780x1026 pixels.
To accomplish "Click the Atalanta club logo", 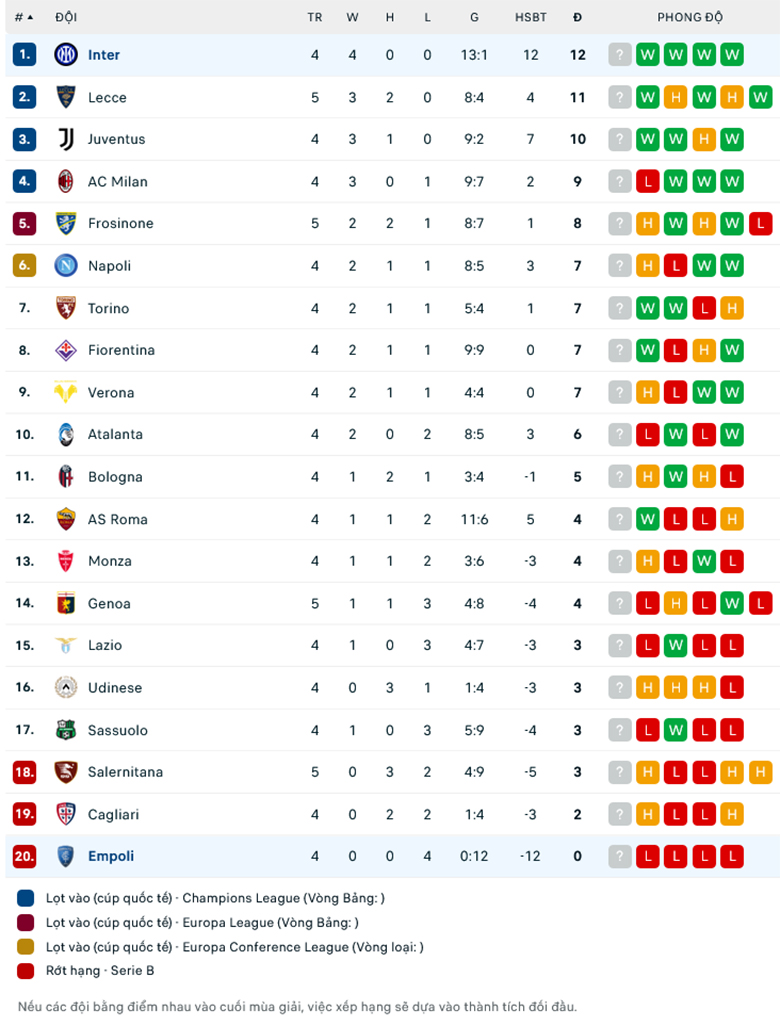I will 66,434.
